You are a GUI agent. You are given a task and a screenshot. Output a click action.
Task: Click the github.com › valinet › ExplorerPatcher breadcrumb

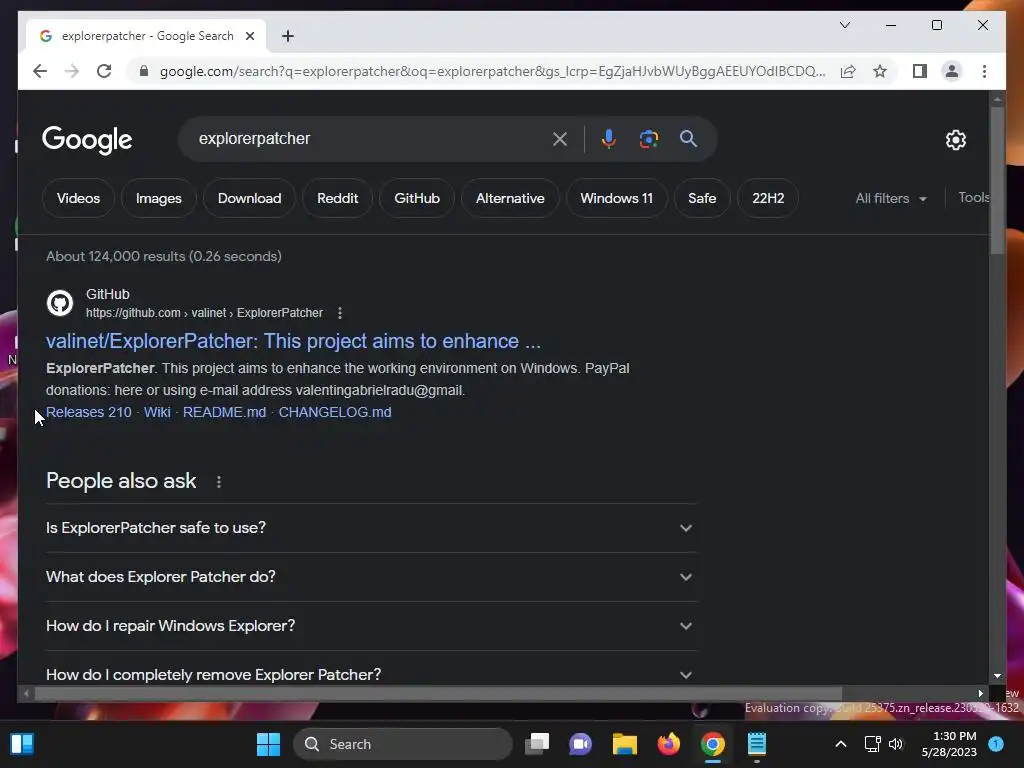[x=204, y=313]
